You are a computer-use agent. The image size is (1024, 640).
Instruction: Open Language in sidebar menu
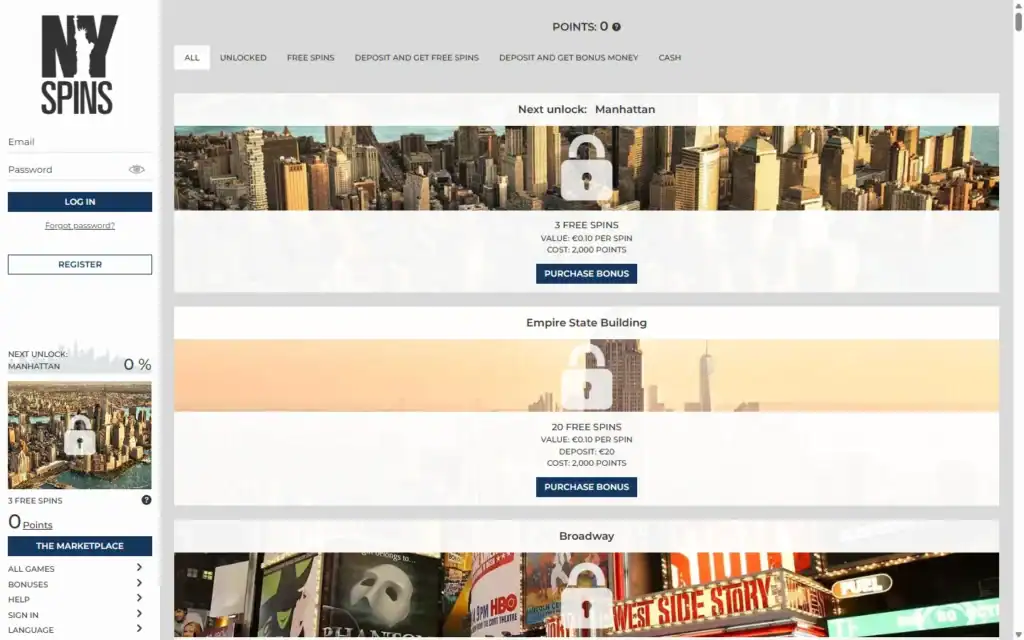tap(31, 630)
